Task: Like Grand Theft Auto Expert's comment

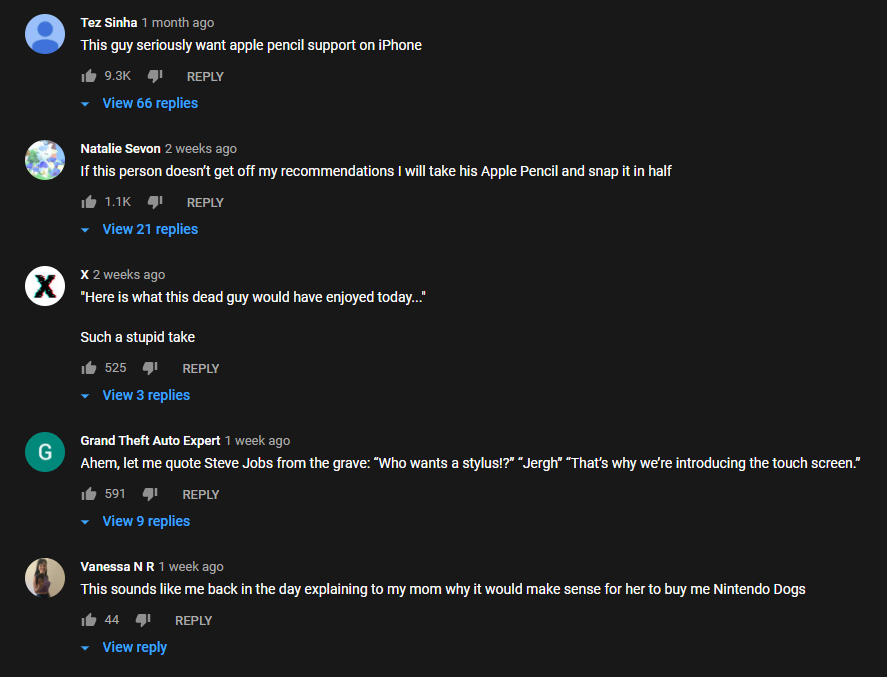Action: pyautogui.click(x=89, y=494)
